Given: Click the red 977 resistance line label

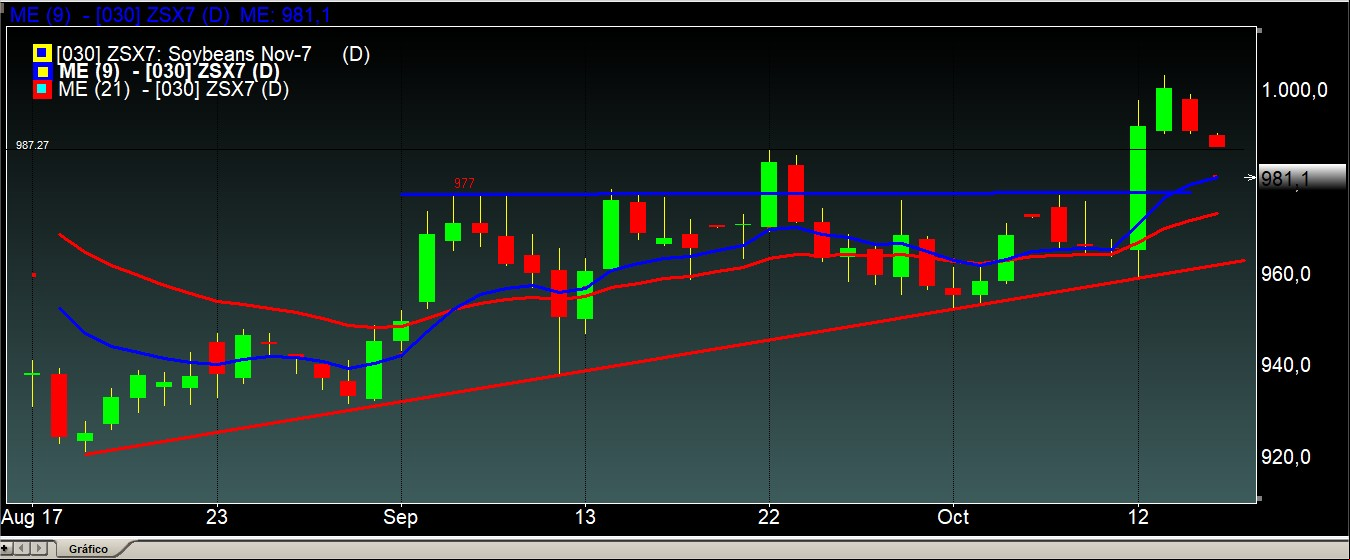Looking at the screenshot, I should (x=464, y=184).
